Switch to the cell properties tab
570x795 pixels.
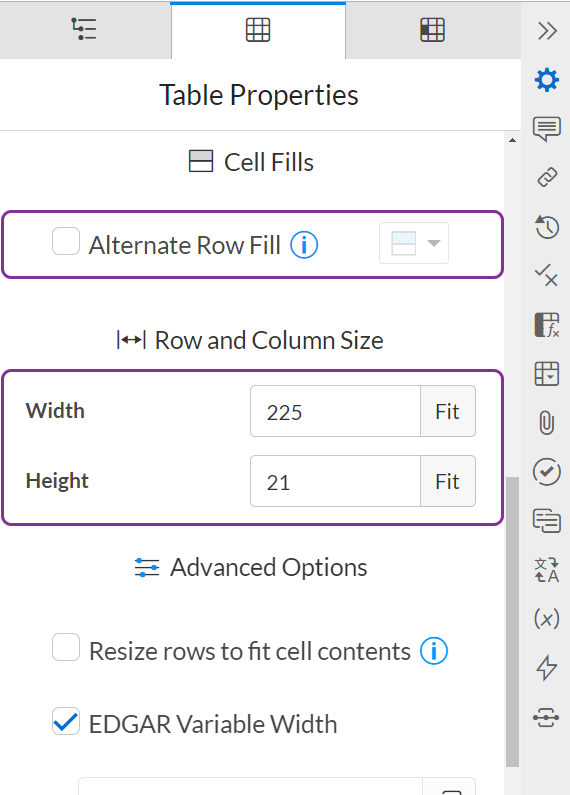[x=433, y=30]
